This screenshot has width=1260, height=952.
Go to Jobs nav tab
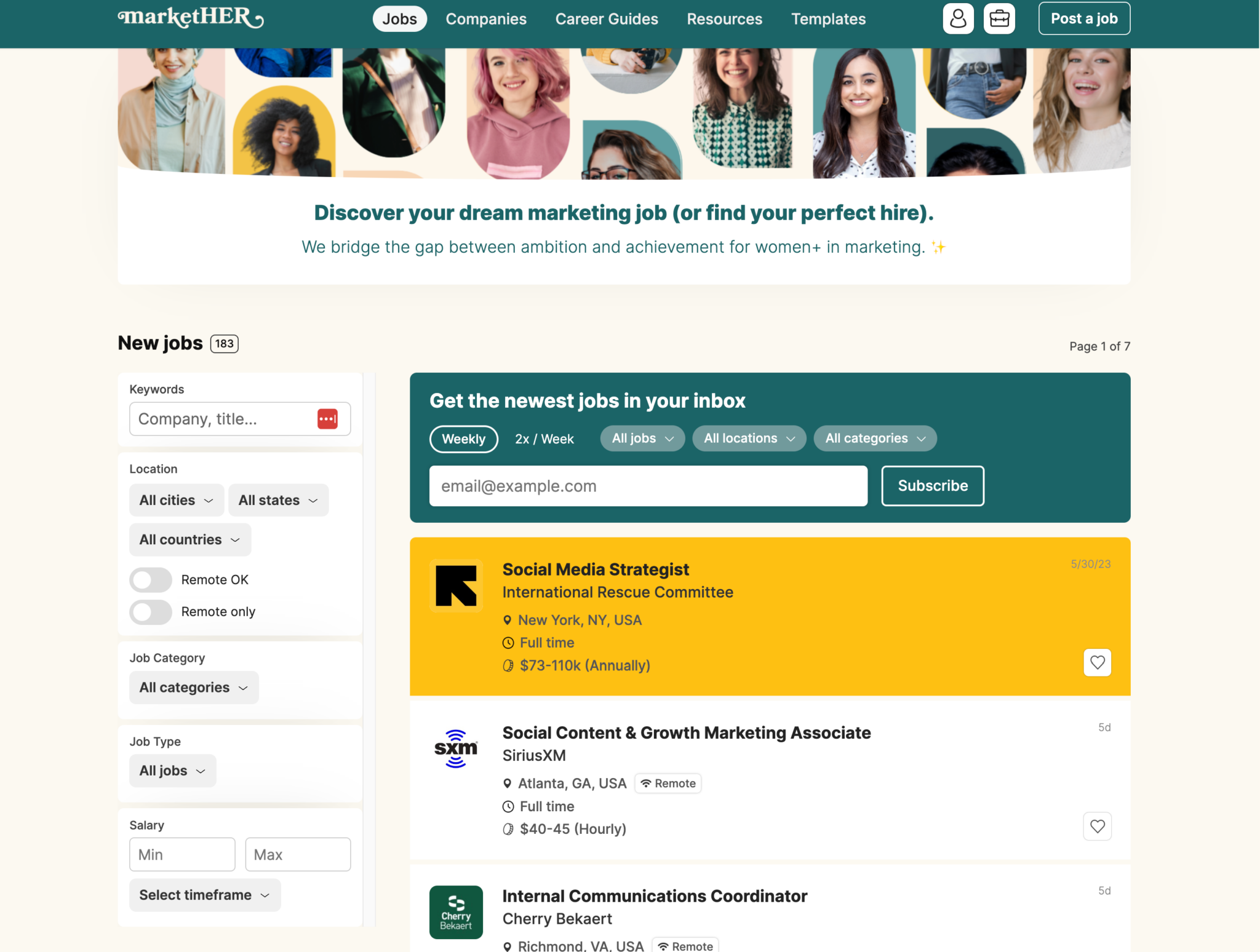[x=400, y=19]
